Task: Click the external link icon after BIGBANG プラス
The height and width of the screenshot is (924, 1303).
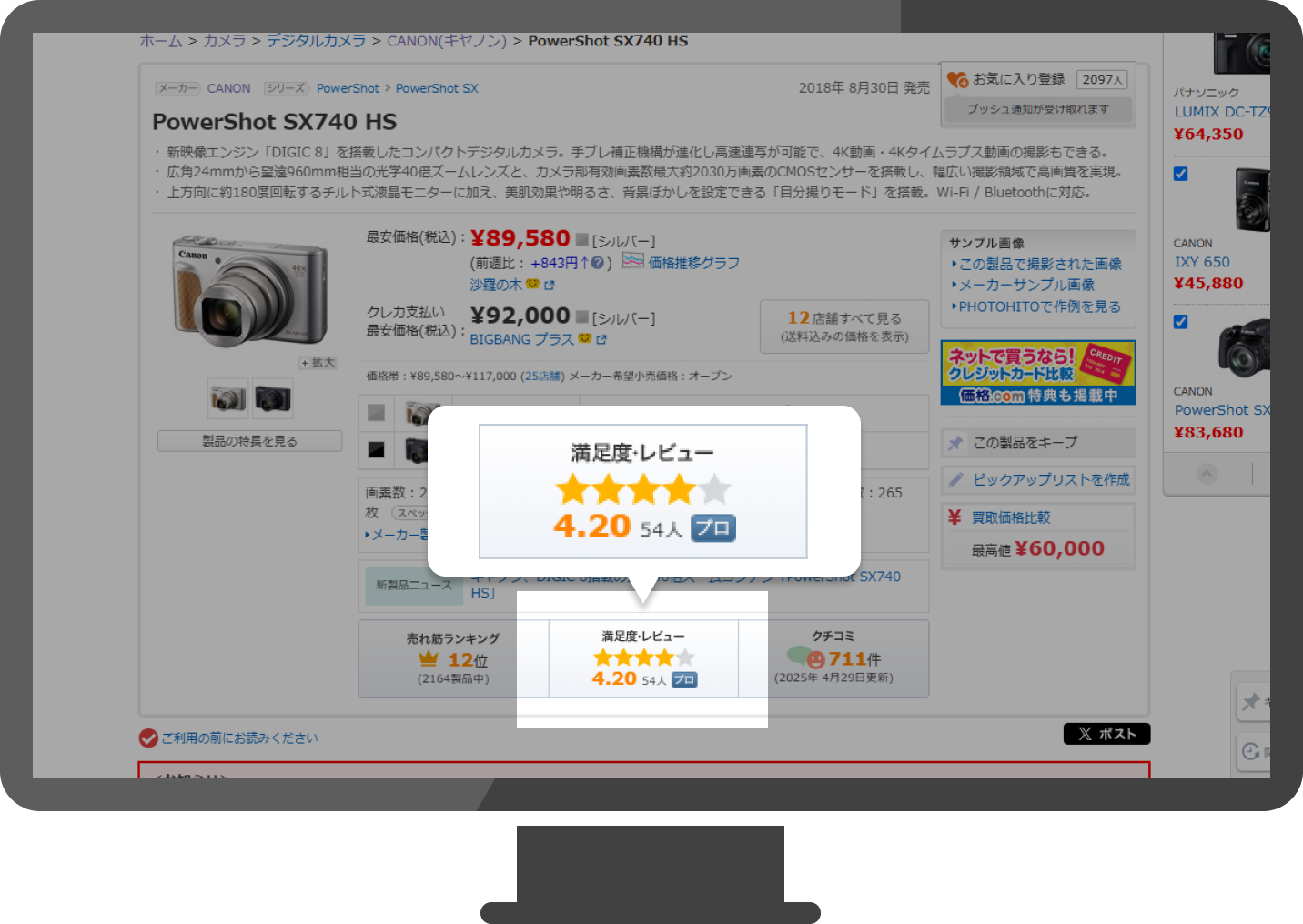Action: coord(601,339)
